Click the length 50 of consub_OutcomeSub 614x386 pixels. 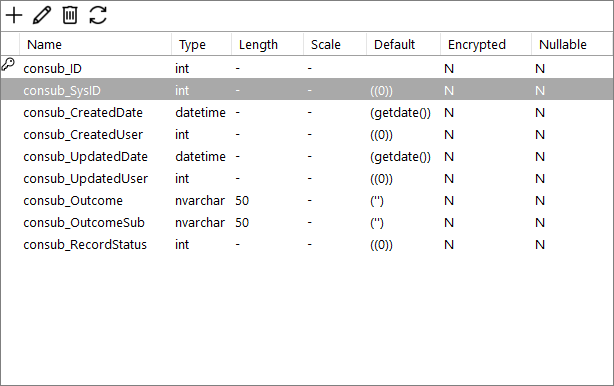[242, 222]
